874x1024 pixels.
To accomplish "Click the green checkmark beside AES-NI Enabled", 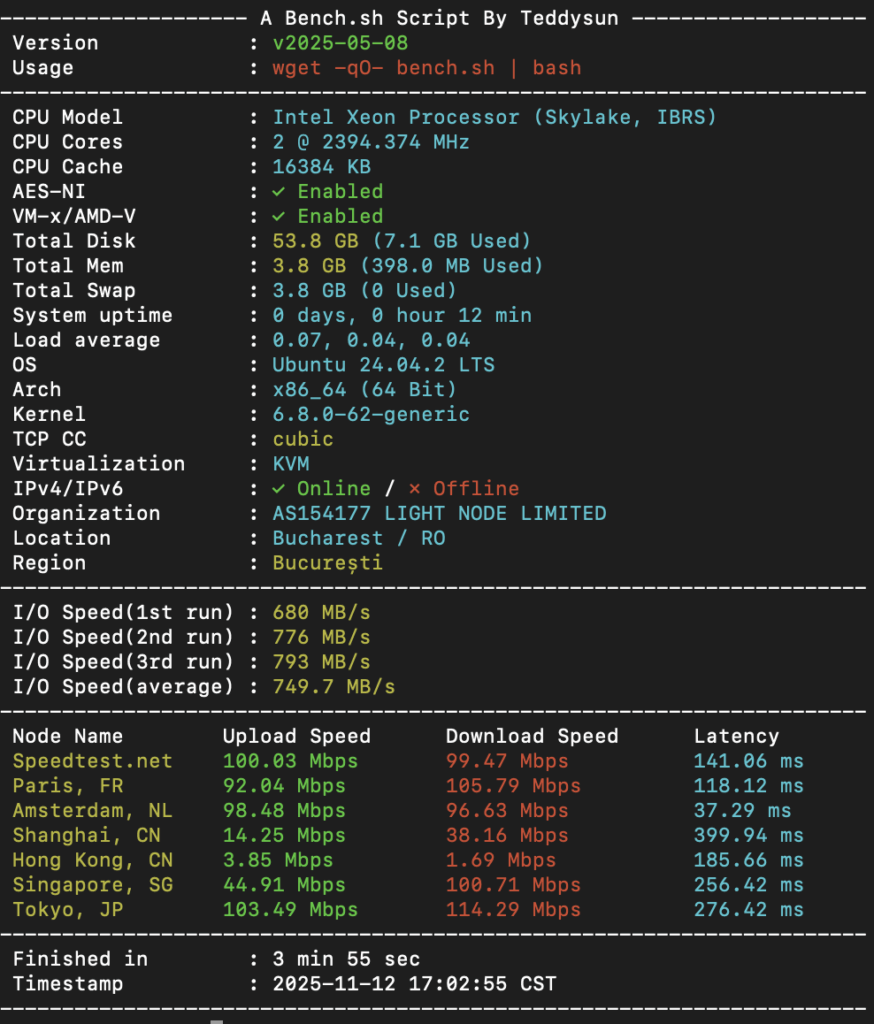I will click(279, 192).
